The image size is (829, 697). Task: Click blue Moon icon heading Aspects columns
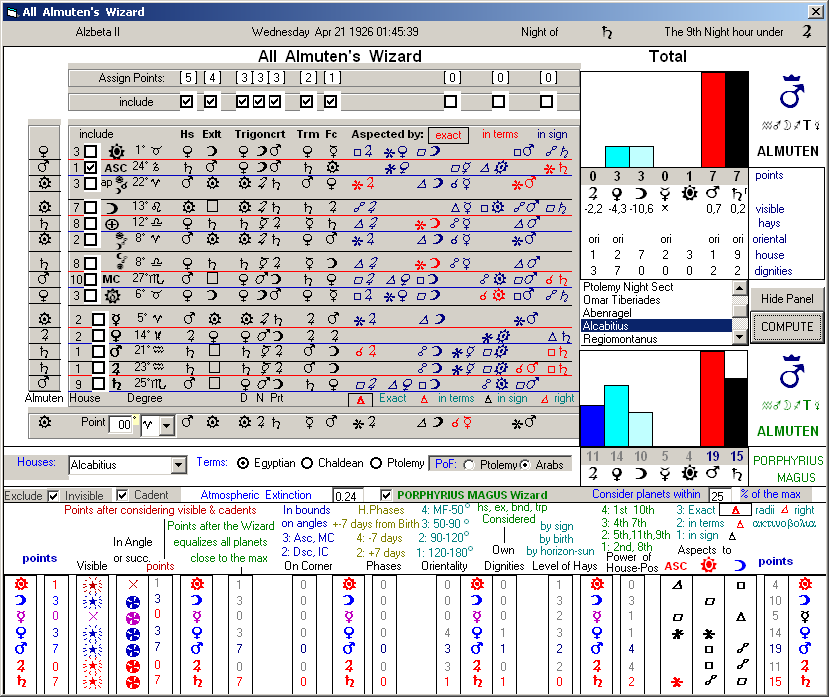click(x=740, y=565)
